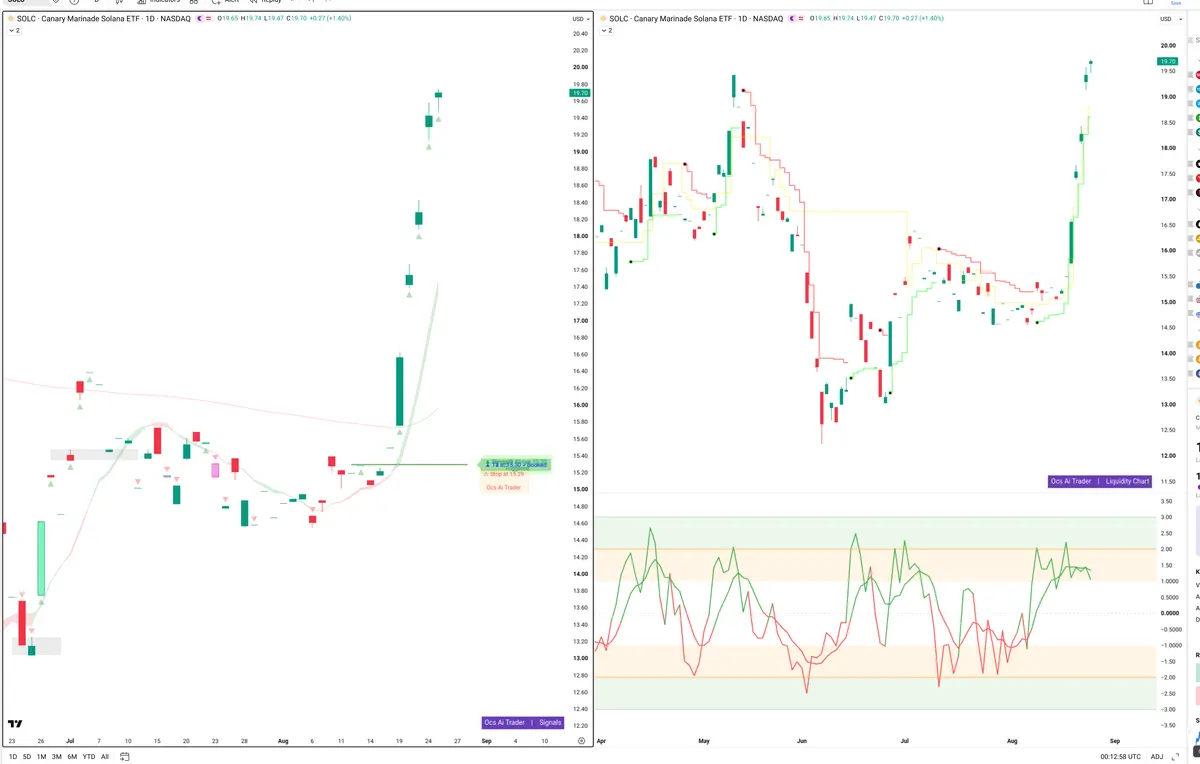This screenshot has width=1200, height=764.
Task: Open the USD currency dropdown on left chart
Action: [579, 19]
